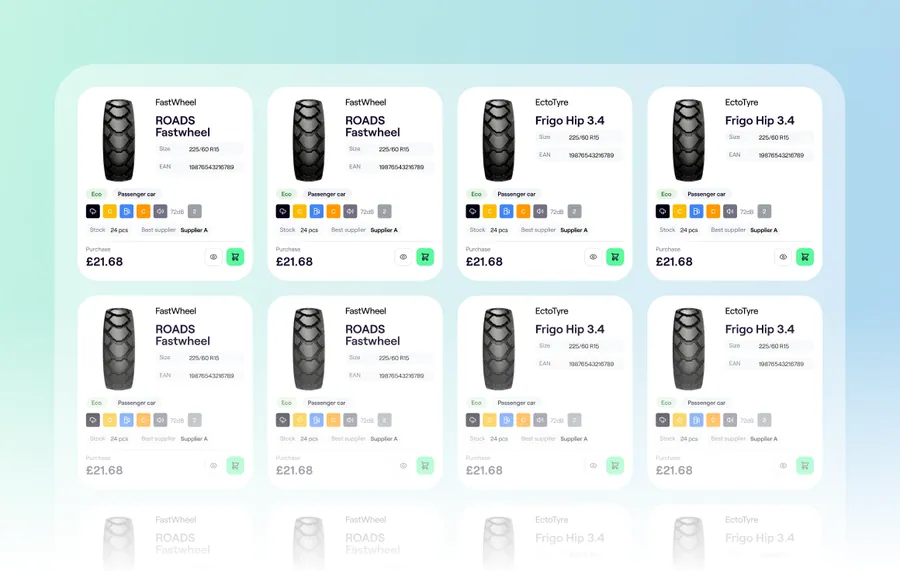Add the top-left ROADS Fastwheel tyre to cart
900x571 pixels.
pyautogui.click(x=235, y=257)
